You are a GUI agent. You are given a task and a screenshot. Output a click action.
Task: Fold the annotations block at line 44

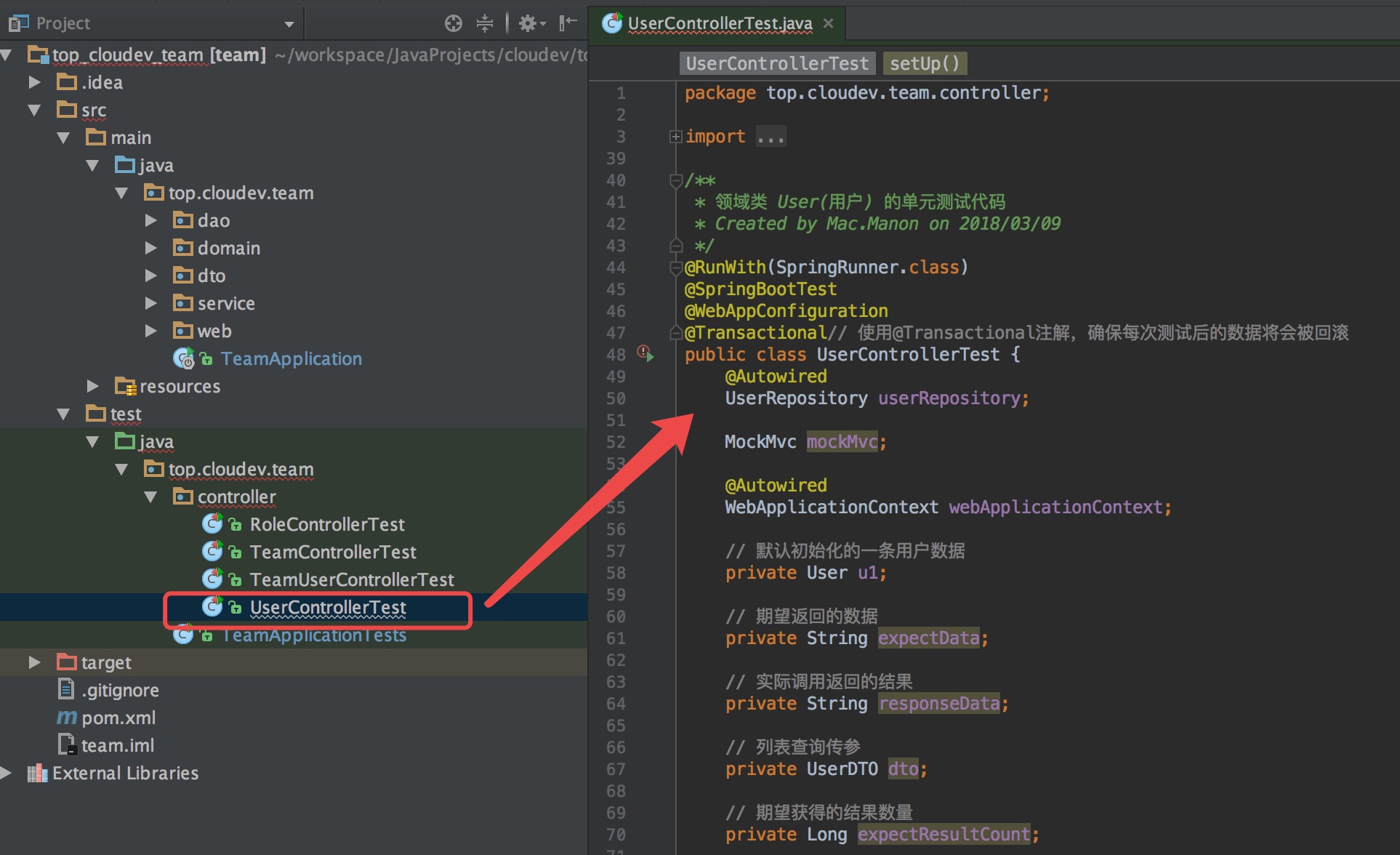(675, 268)
